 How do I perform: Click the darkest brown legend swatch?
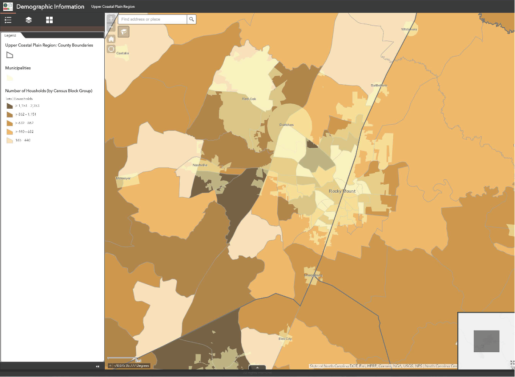pos(10,106)
